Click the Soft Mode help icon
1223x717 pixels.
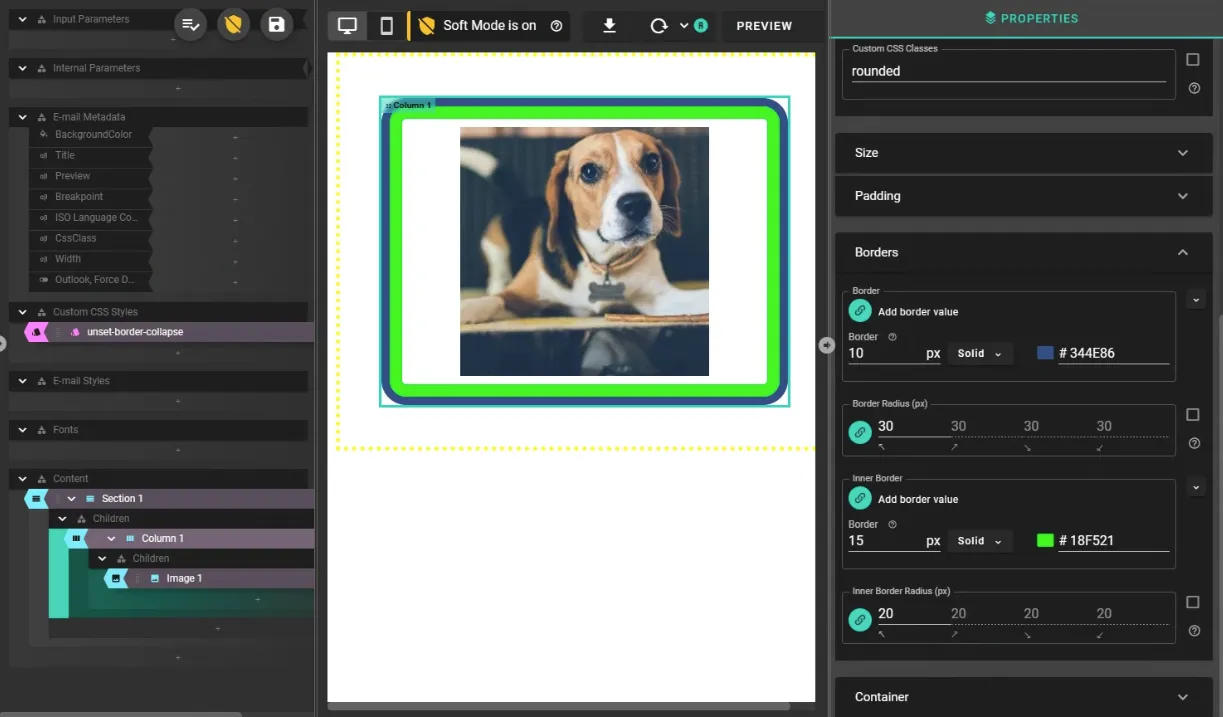(x=557, y=26)
